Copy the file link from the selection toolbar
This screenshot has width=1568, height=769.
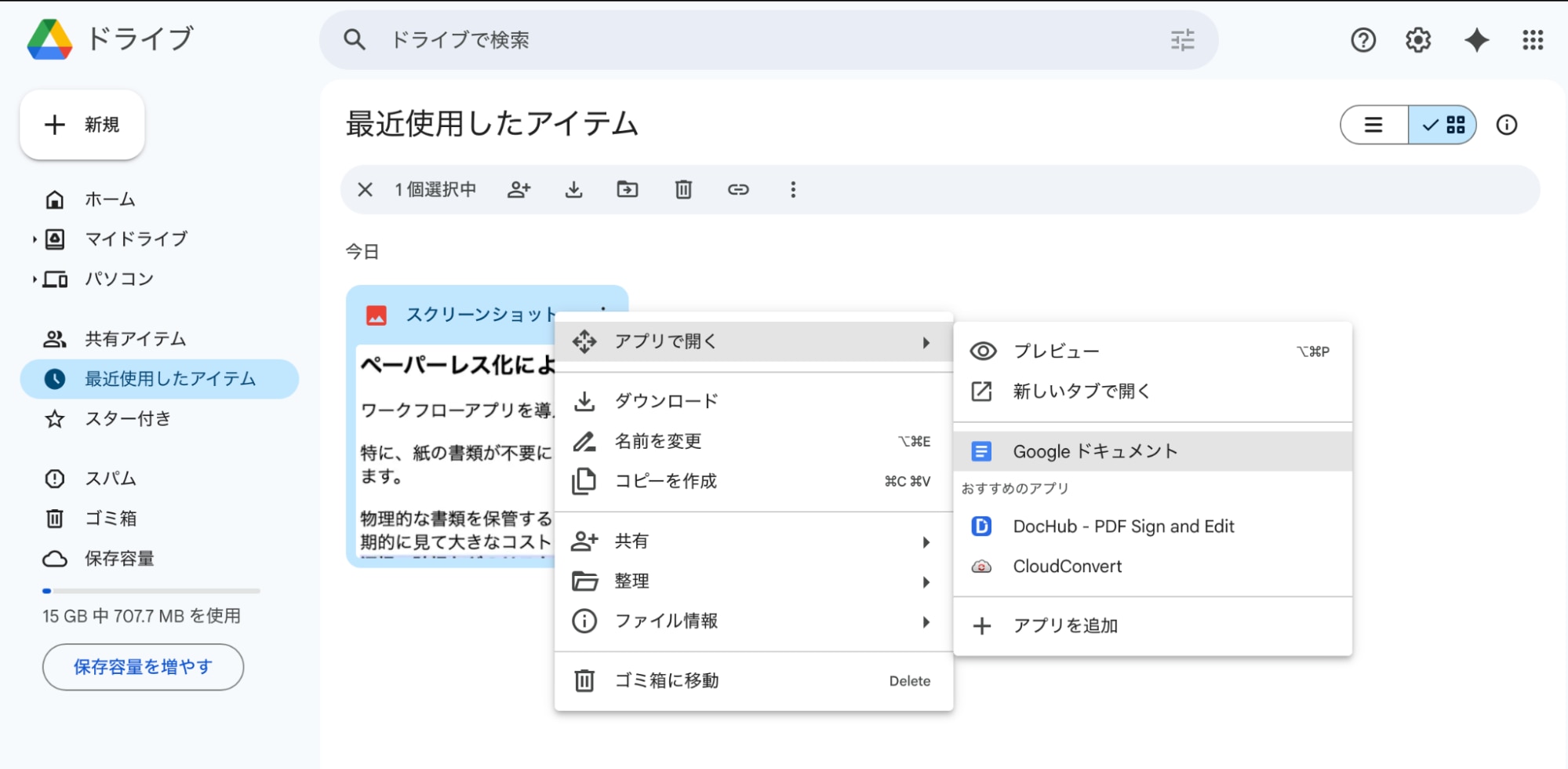738,189
